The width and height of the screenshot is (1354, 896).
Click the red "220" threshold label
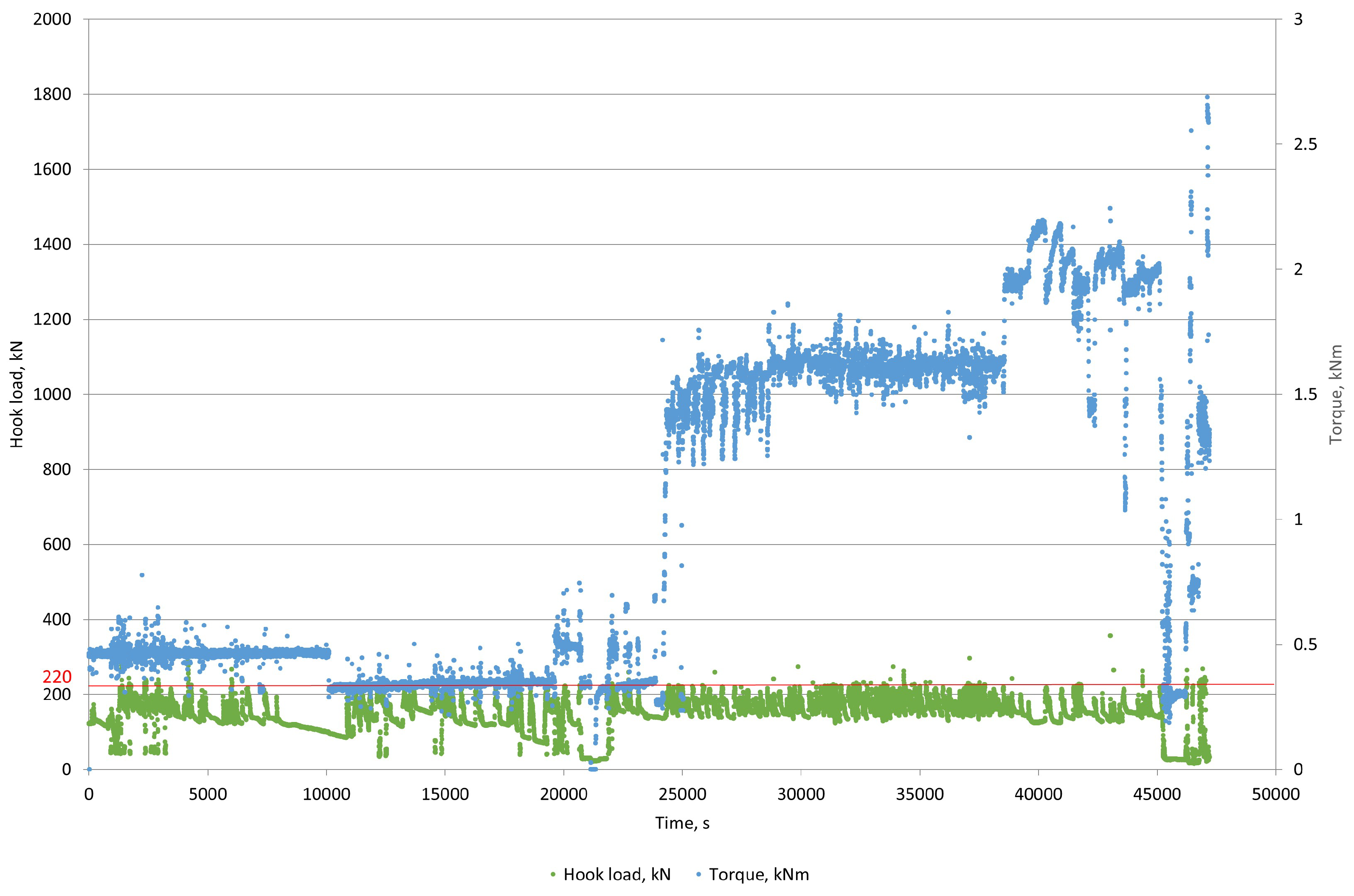coord(57,677)
